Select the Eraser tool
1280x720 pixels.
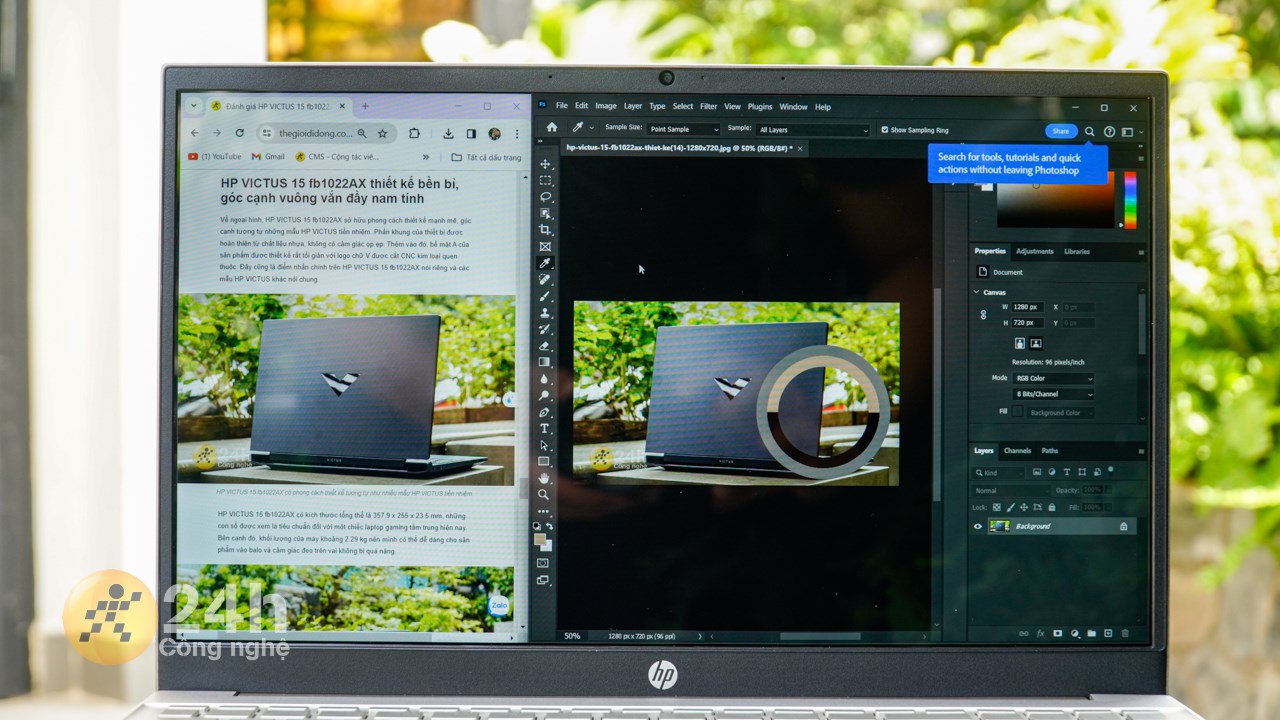545,346
